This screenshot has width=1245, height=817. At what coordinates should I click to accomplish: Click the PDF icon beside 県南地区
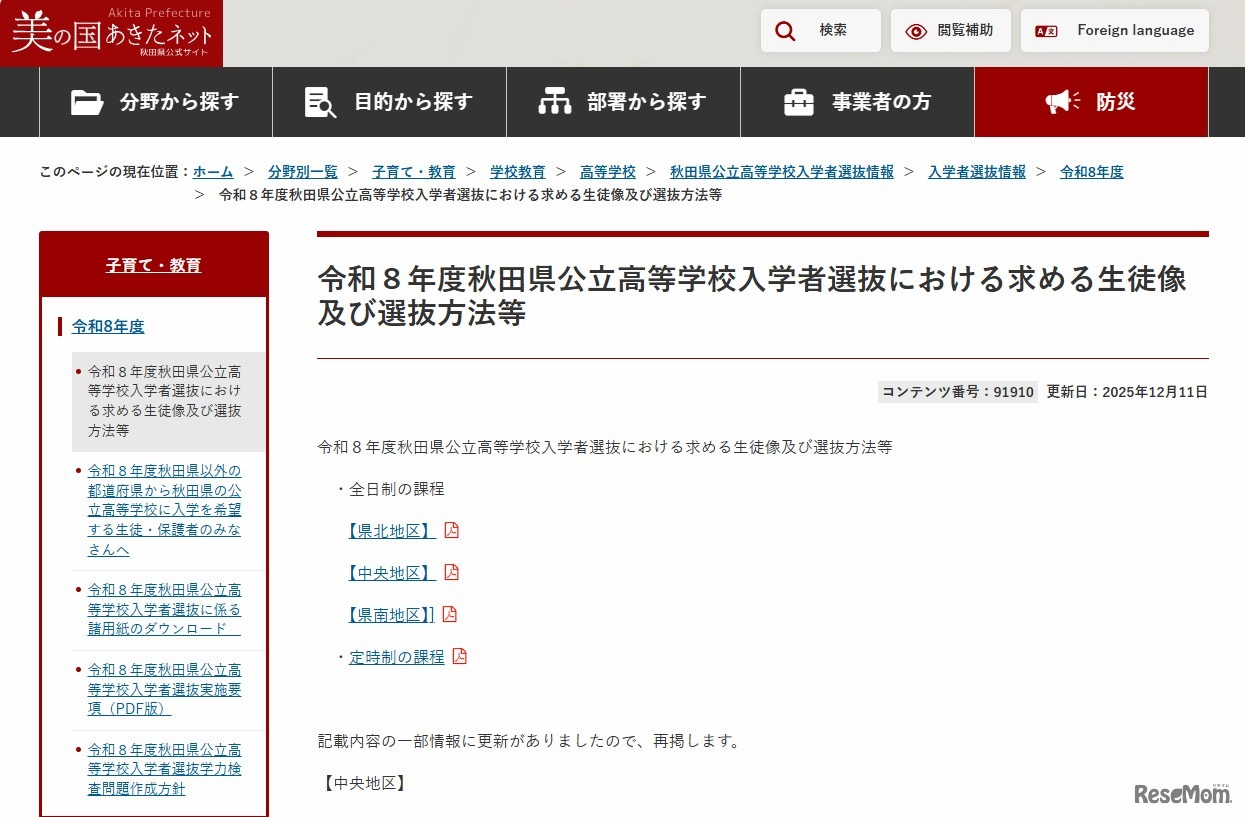[x=449, y=614]
